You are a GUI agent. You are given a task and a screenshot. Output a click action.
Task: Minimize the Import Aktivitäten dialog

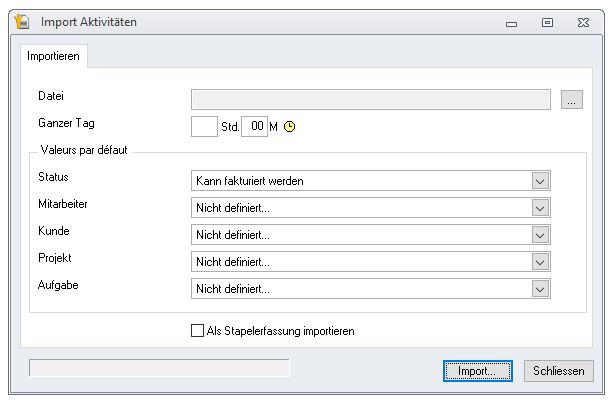(511, 24)
